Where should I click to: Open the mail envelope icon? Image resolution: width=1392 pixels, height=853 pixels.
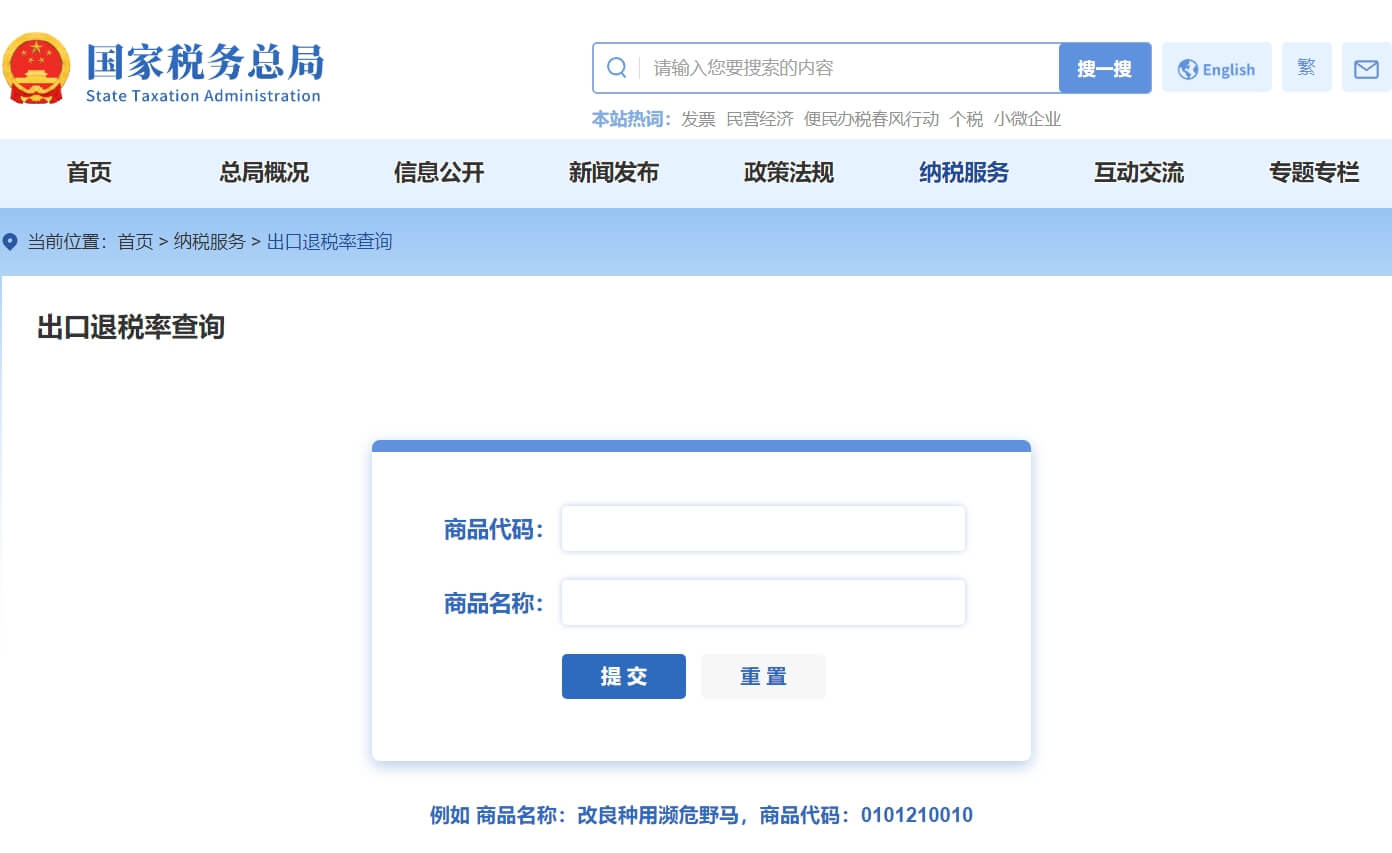pyautogui.click(x=1366, y=68)
